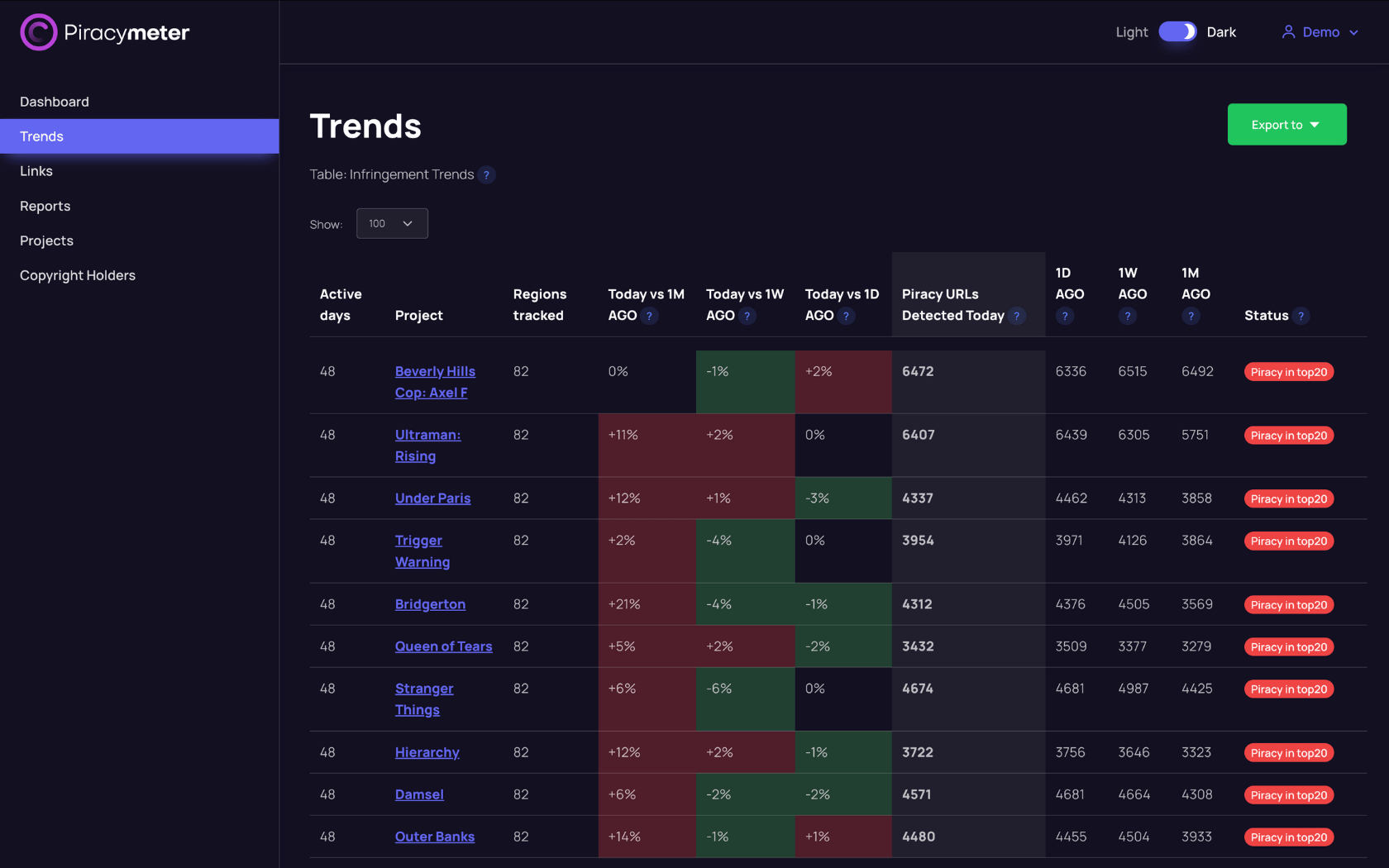This screenshot has width=1389, height=868.
Task: Click help icon for Piracy URLs Detected Today
Action: (x=1017, y=316)
